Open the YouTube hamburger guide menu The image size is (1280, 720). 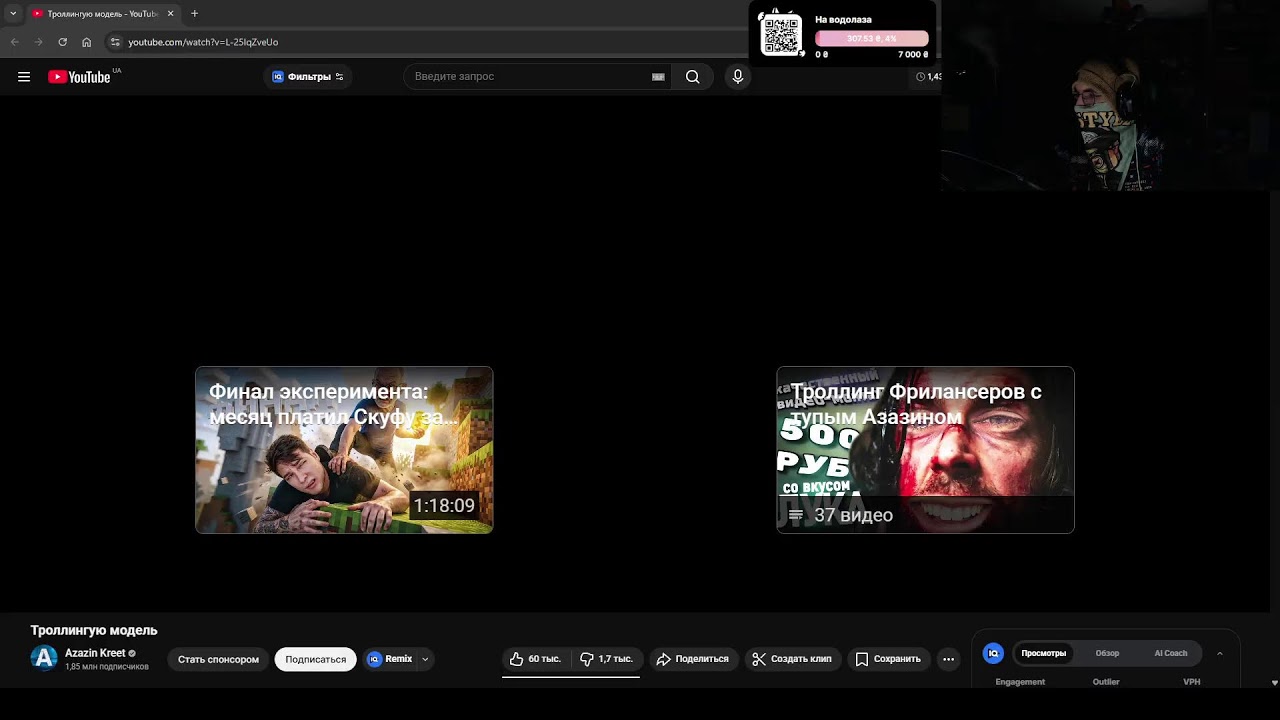(24, 77)
